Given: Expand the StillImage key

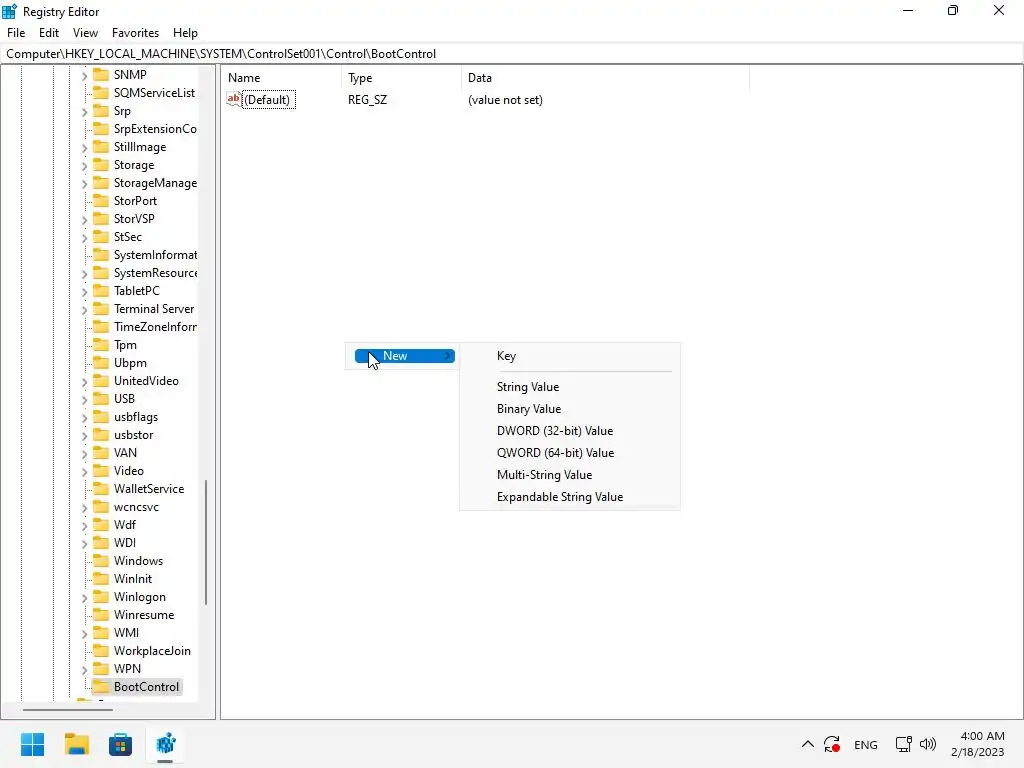Looking at the screenshot, I should [x=84, y=148].
